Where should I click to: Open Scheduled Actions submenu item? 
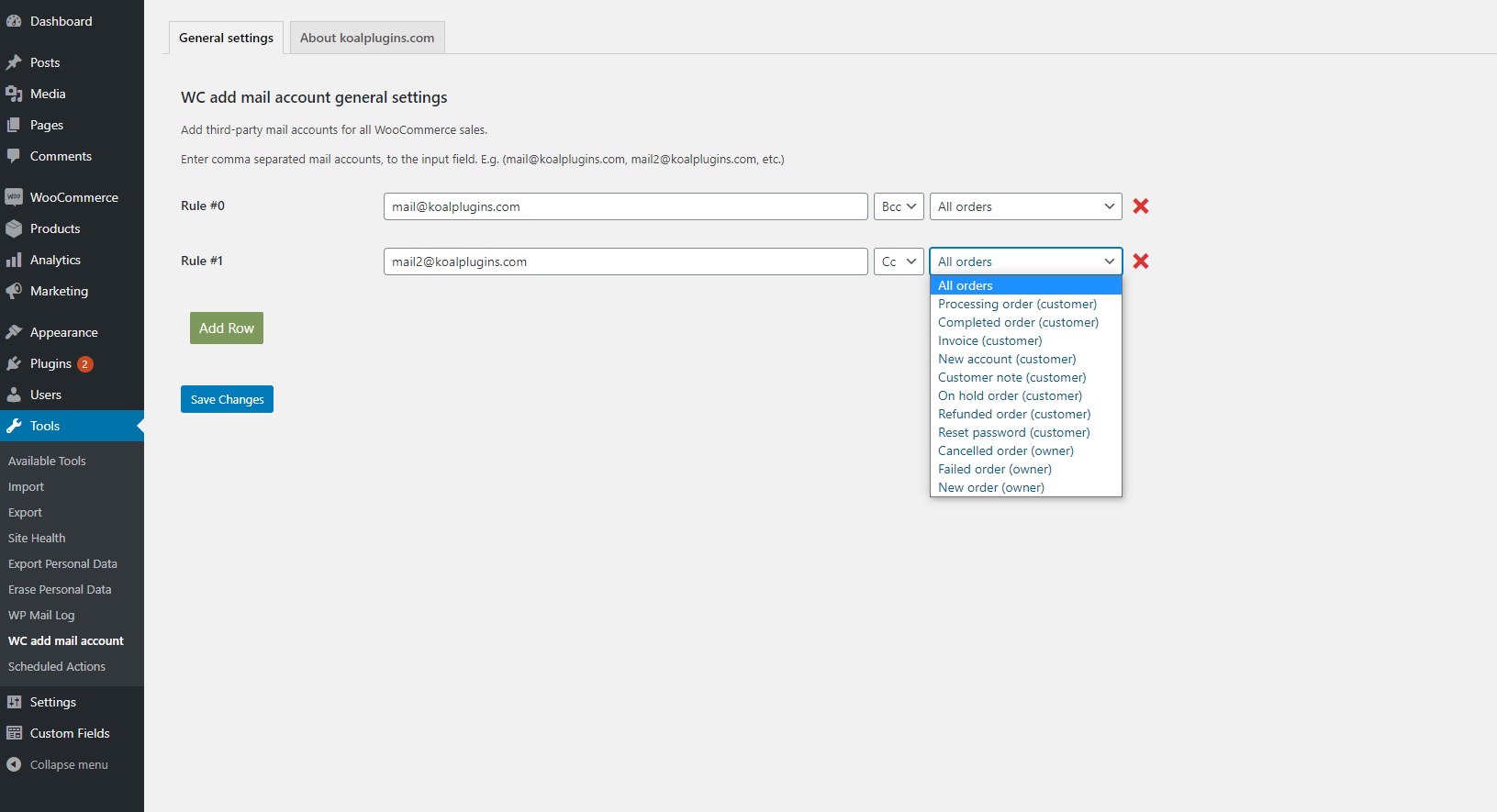57,666
